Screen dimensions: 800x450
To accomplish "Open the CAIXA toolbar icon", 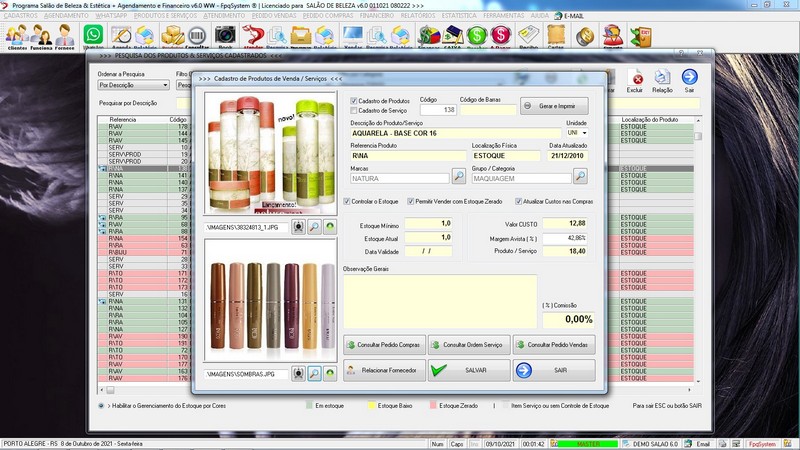I will [453, 36].
